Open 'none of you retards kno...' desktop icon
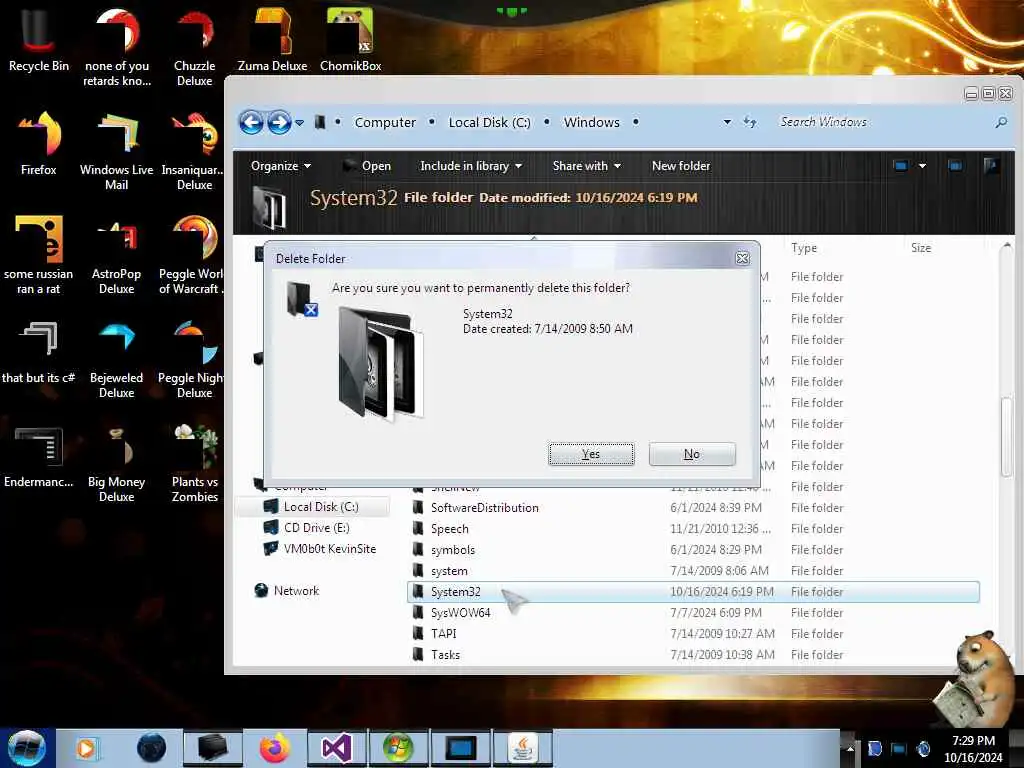This screenshot has height=768, width=1024. pyautogui.click(x=117, y=48)
